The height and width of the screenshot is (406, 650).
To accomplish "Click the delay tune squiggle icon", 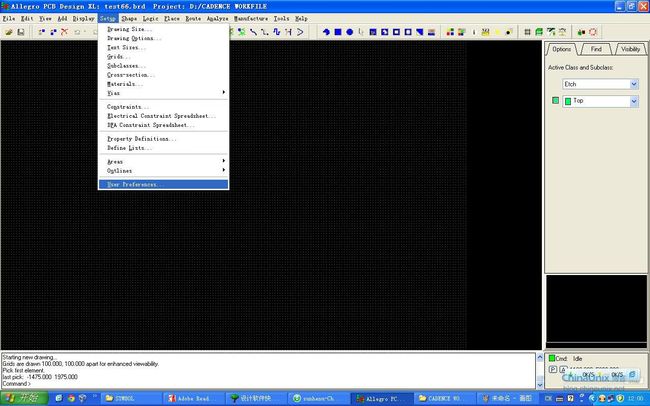I will pos(276,32).
